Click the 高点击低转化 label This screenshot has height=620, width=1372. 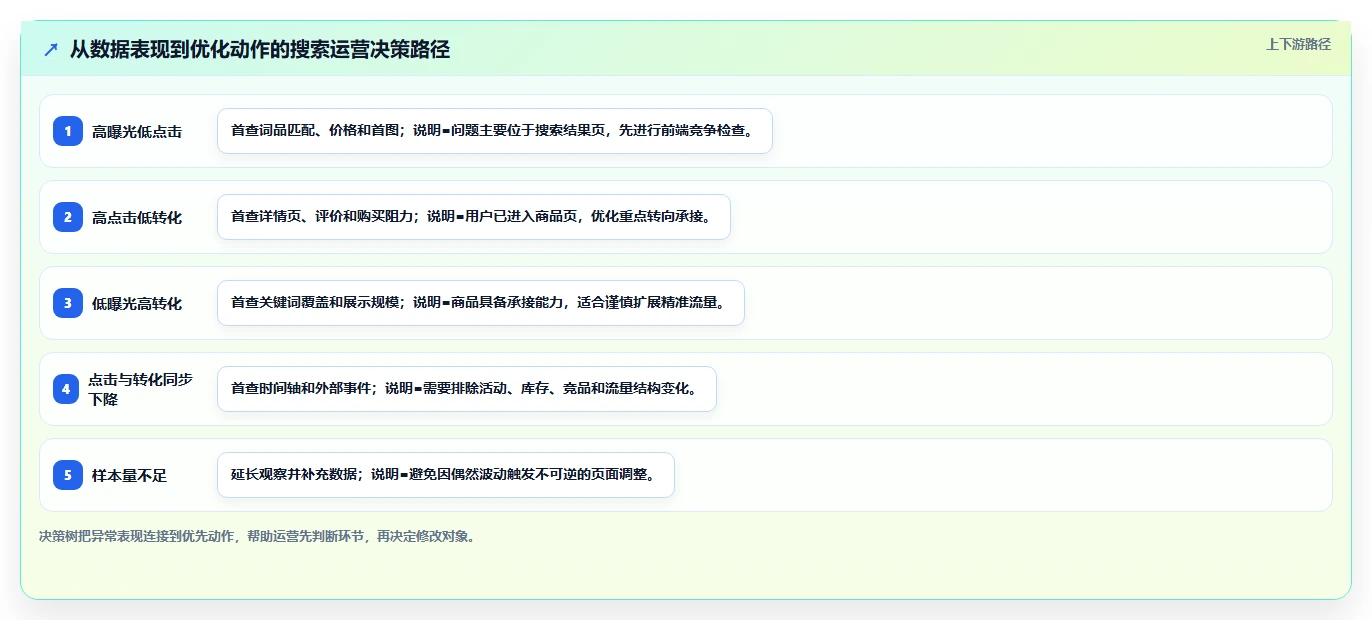(137, 217)
